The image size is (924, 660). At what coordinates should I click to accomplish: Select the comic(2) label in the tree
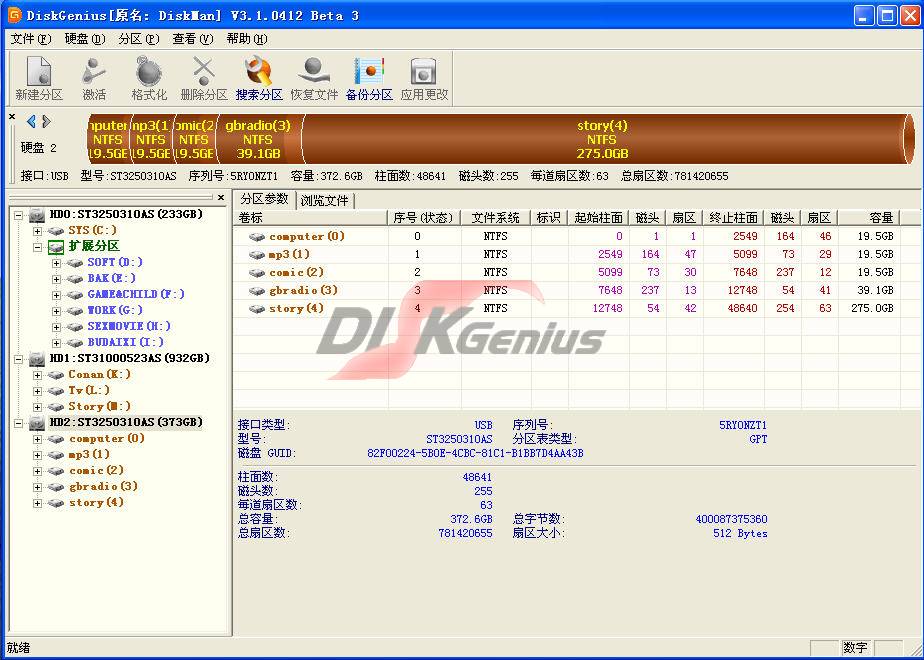point(97,471)
